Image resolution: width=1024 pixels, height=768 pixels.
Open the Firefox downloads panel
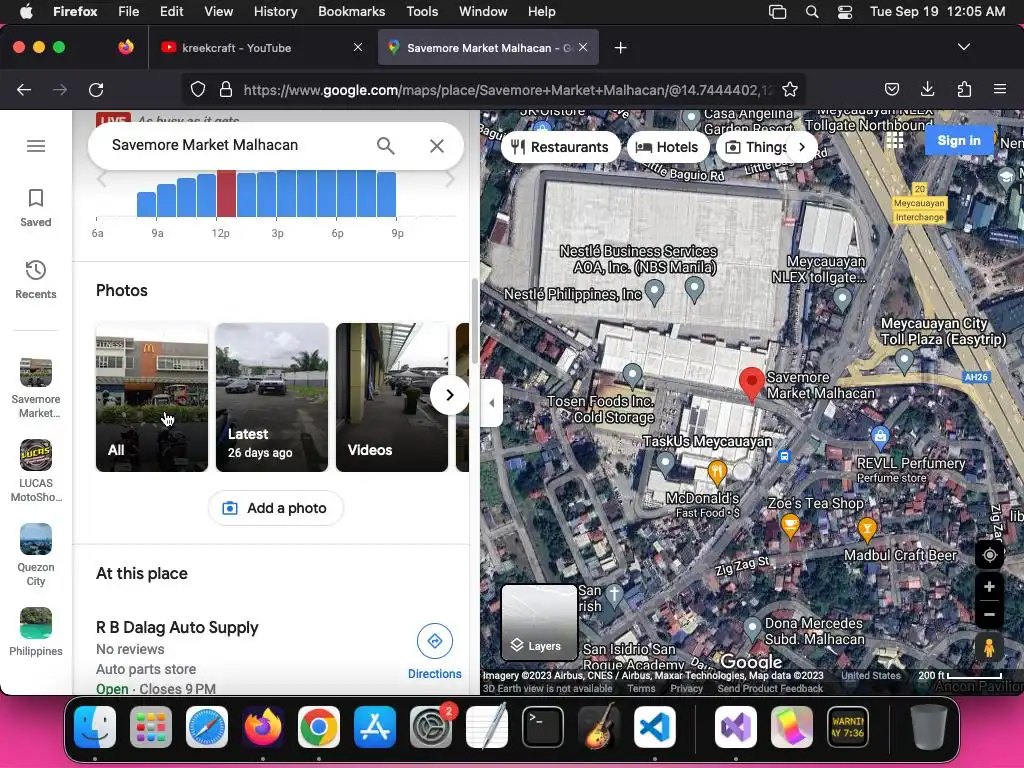pos(927,89)
